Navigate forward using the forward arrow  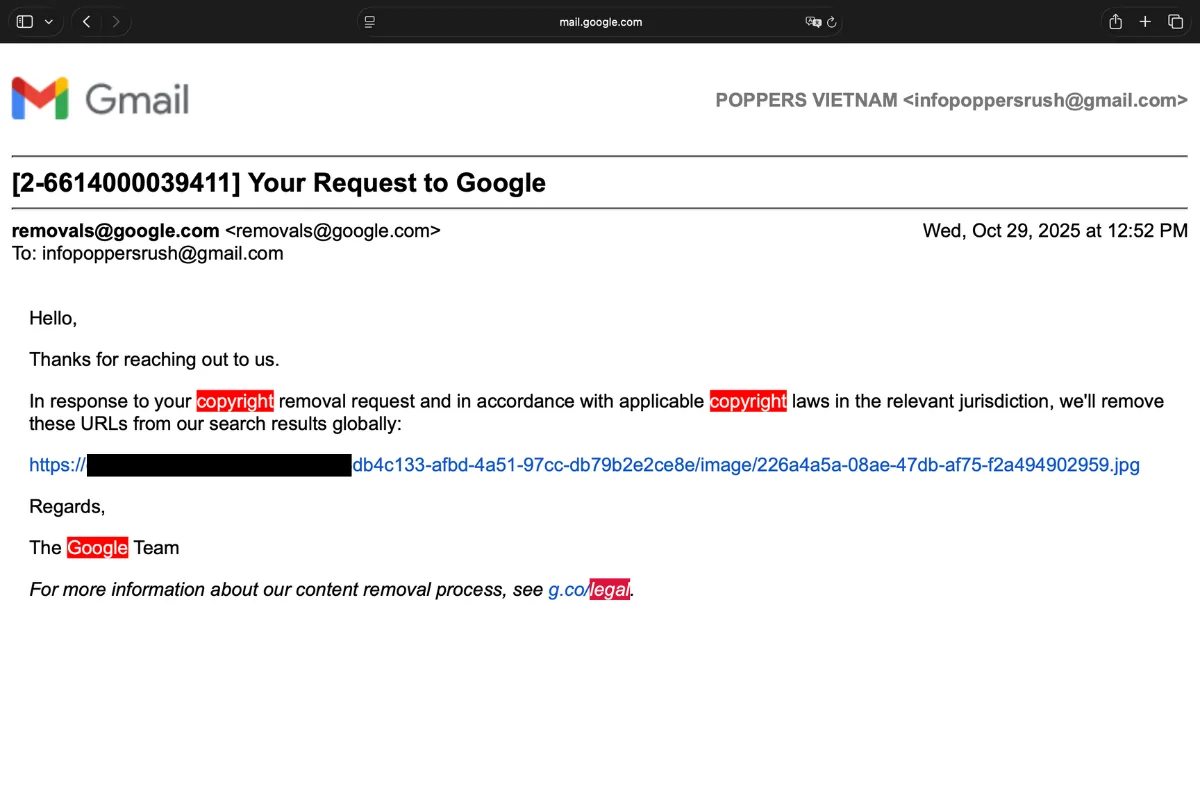coord(116,21)
